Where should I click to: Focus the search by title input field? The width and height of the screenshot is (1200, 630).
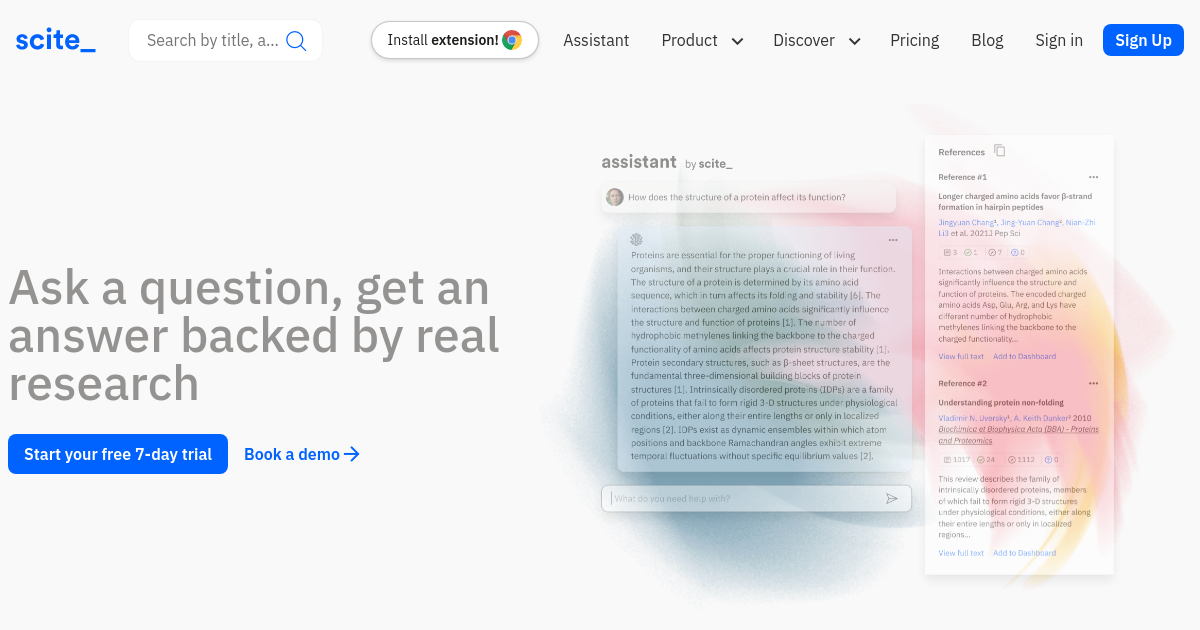pos(212,40)
